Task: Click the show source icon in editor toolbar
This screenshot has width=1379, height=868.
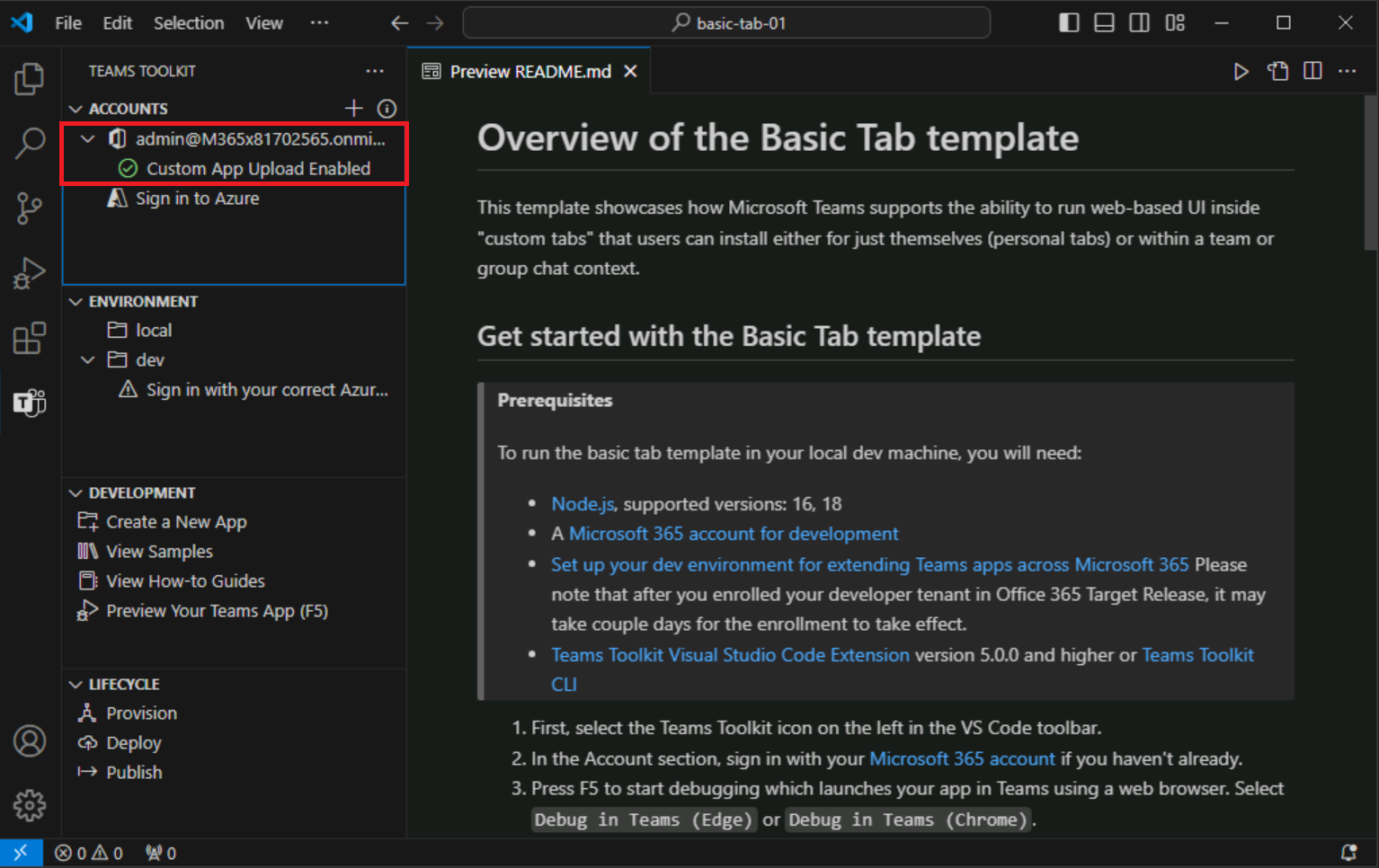Action: [x=1277, y=71]
